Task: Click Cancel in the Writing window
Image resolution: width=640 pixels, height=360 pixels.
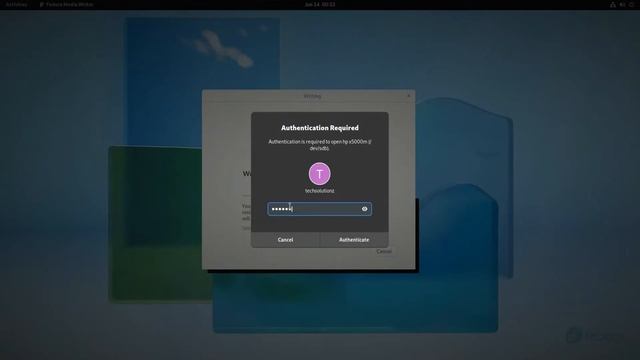Action: tap(384, 251)
